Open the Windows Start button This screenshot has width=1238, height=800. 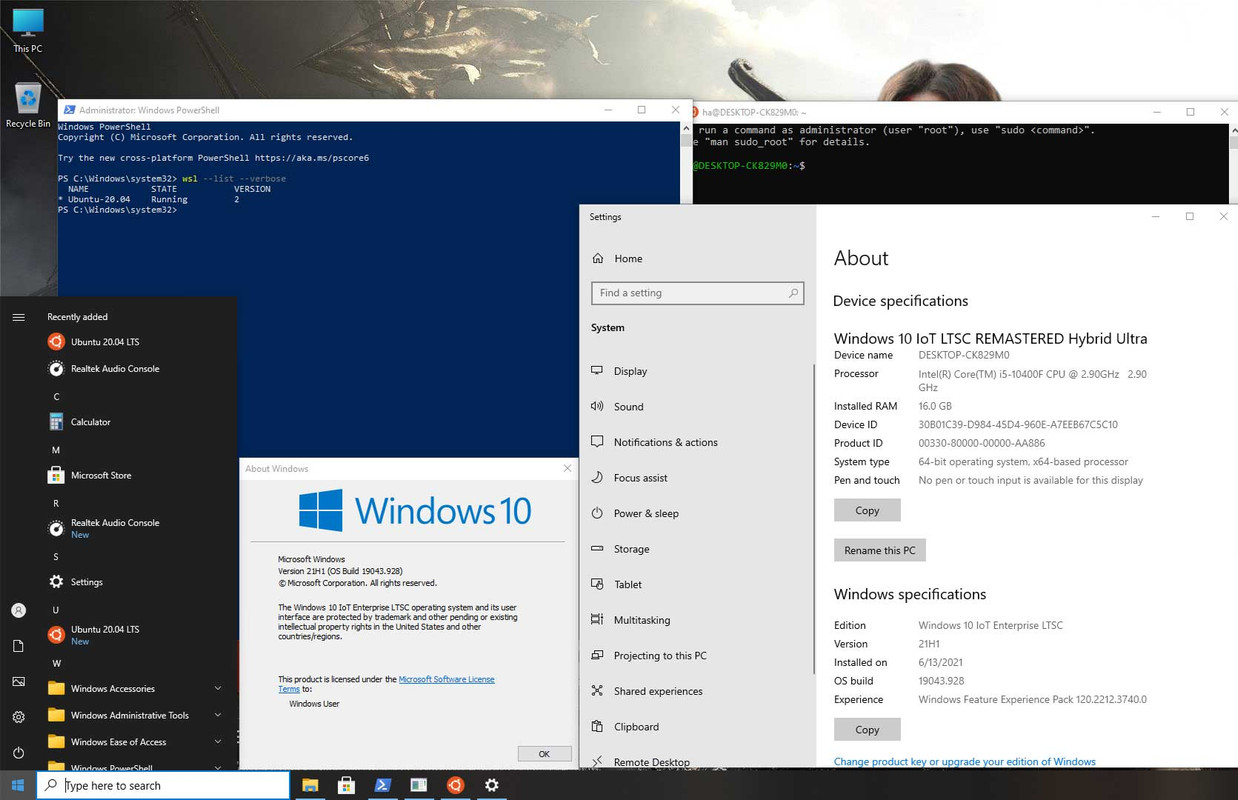click(18, 785)
